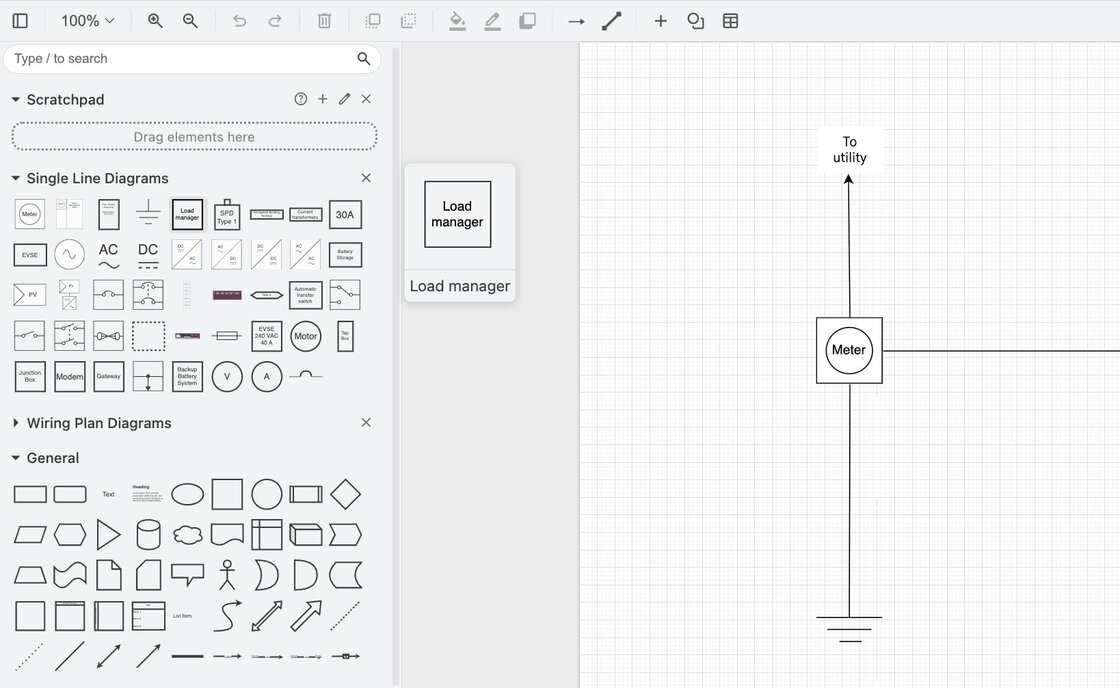
Task: Click the zoom in magnifier icon
Action: point(155,20)
